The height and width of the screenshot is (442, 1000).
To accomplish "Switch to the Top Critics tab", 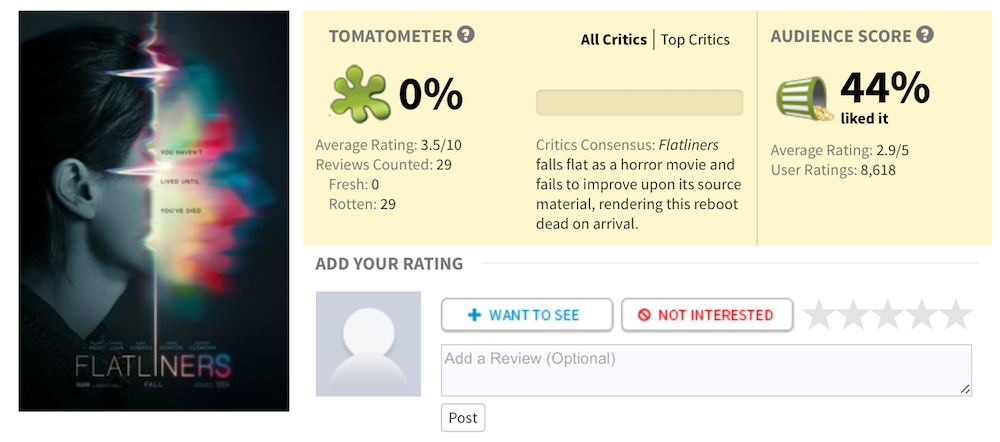I will (695, 40).
